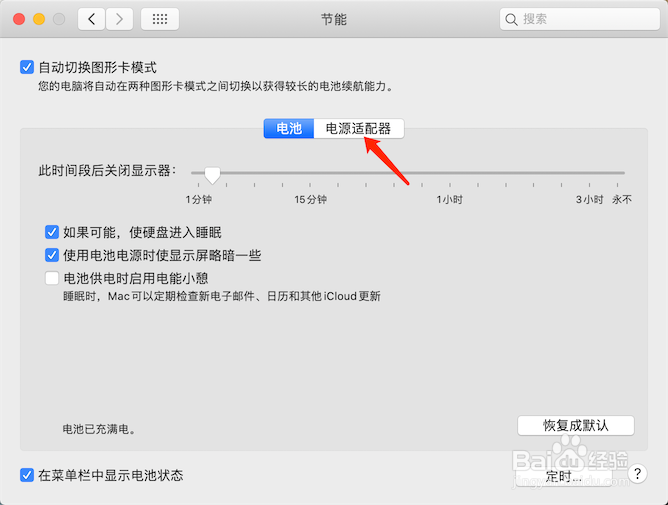The width and height of the screenshot is (668, 505).
Task: Switch to the 电源适配器 tab
Action: 359,128
